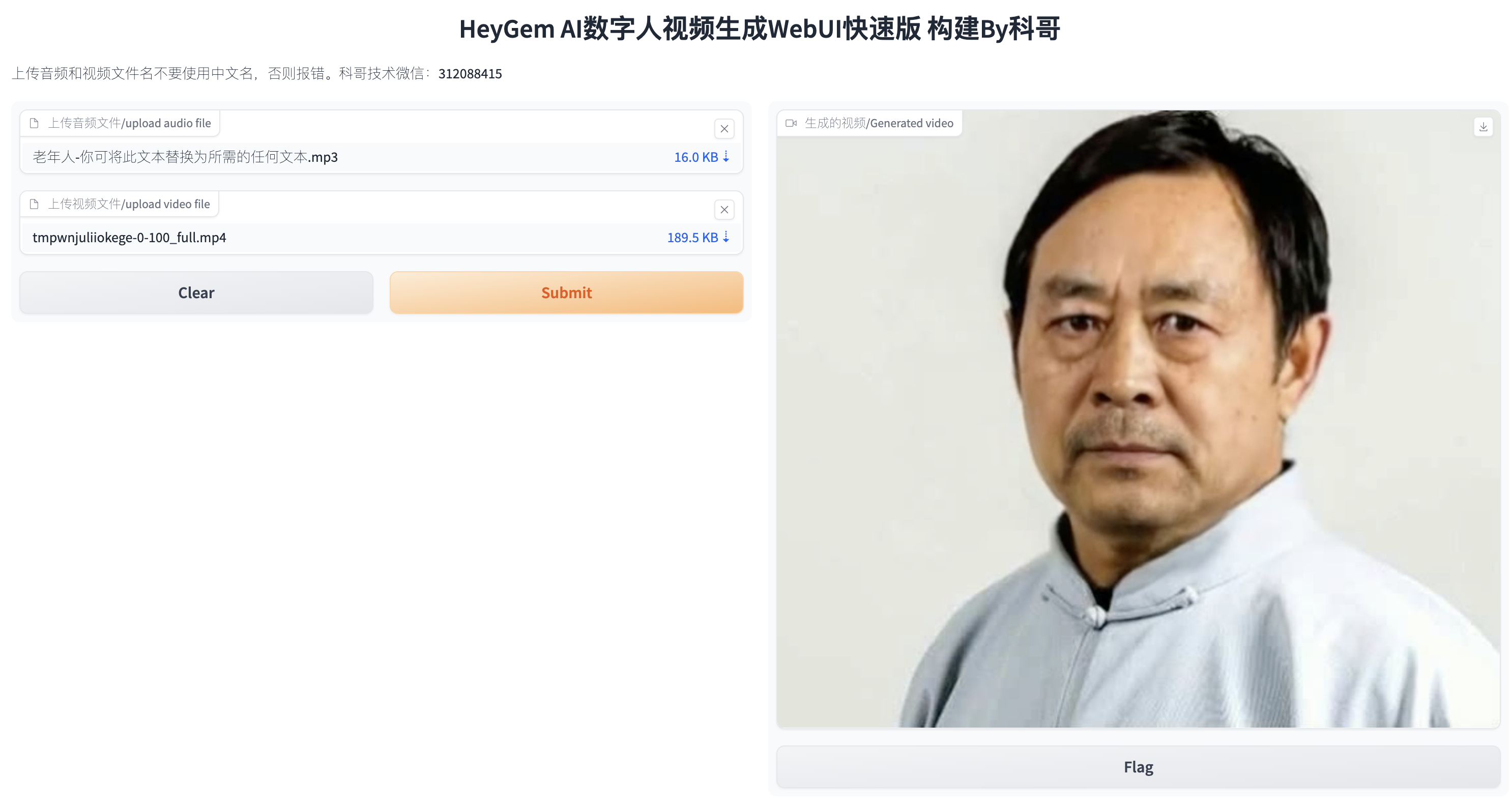Click the orange Submit button
This screenshot has height=805, width=1512.
(x=566, y=293)
